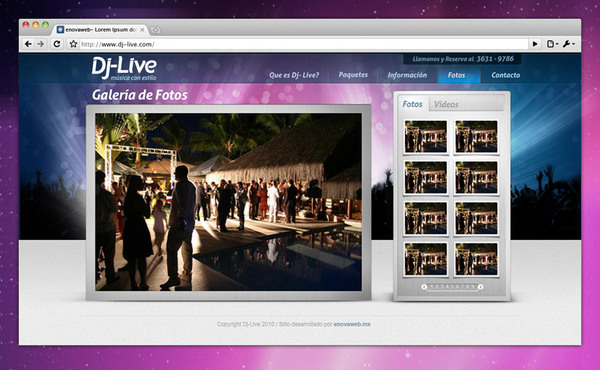
Task: Switch to the Videos tab
Action: click(x=446, y=104)
